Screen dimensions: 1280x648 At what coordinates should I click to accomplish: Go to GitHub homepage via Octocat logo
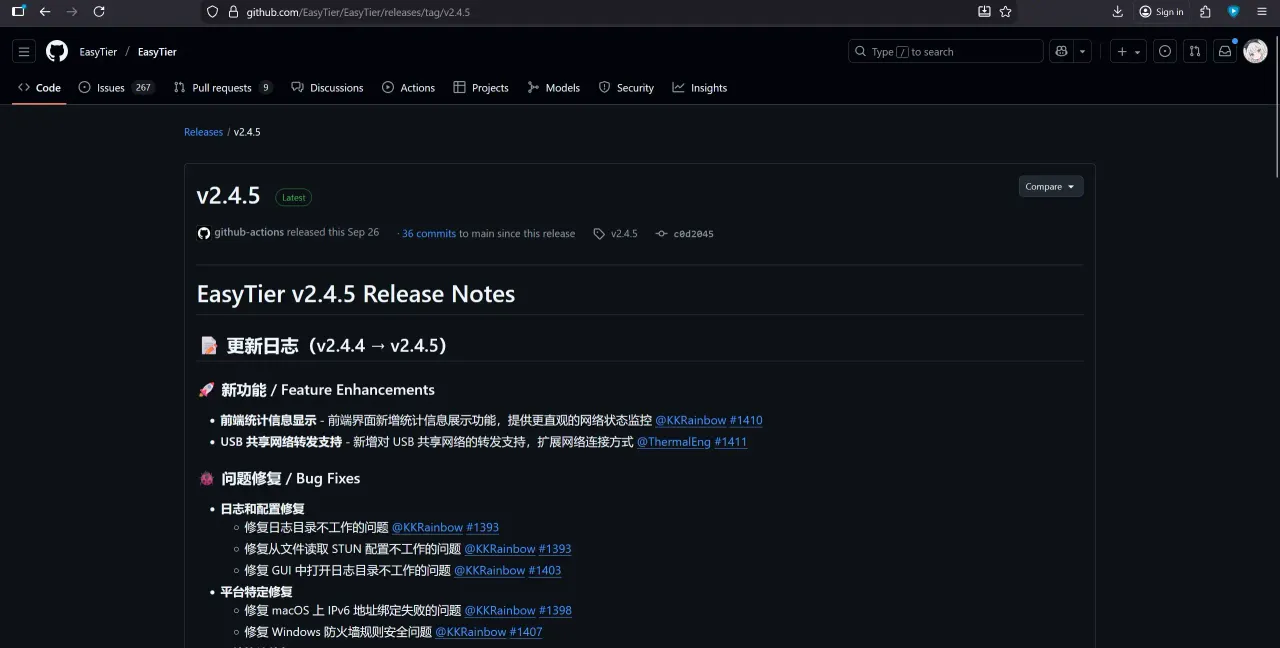57,51
